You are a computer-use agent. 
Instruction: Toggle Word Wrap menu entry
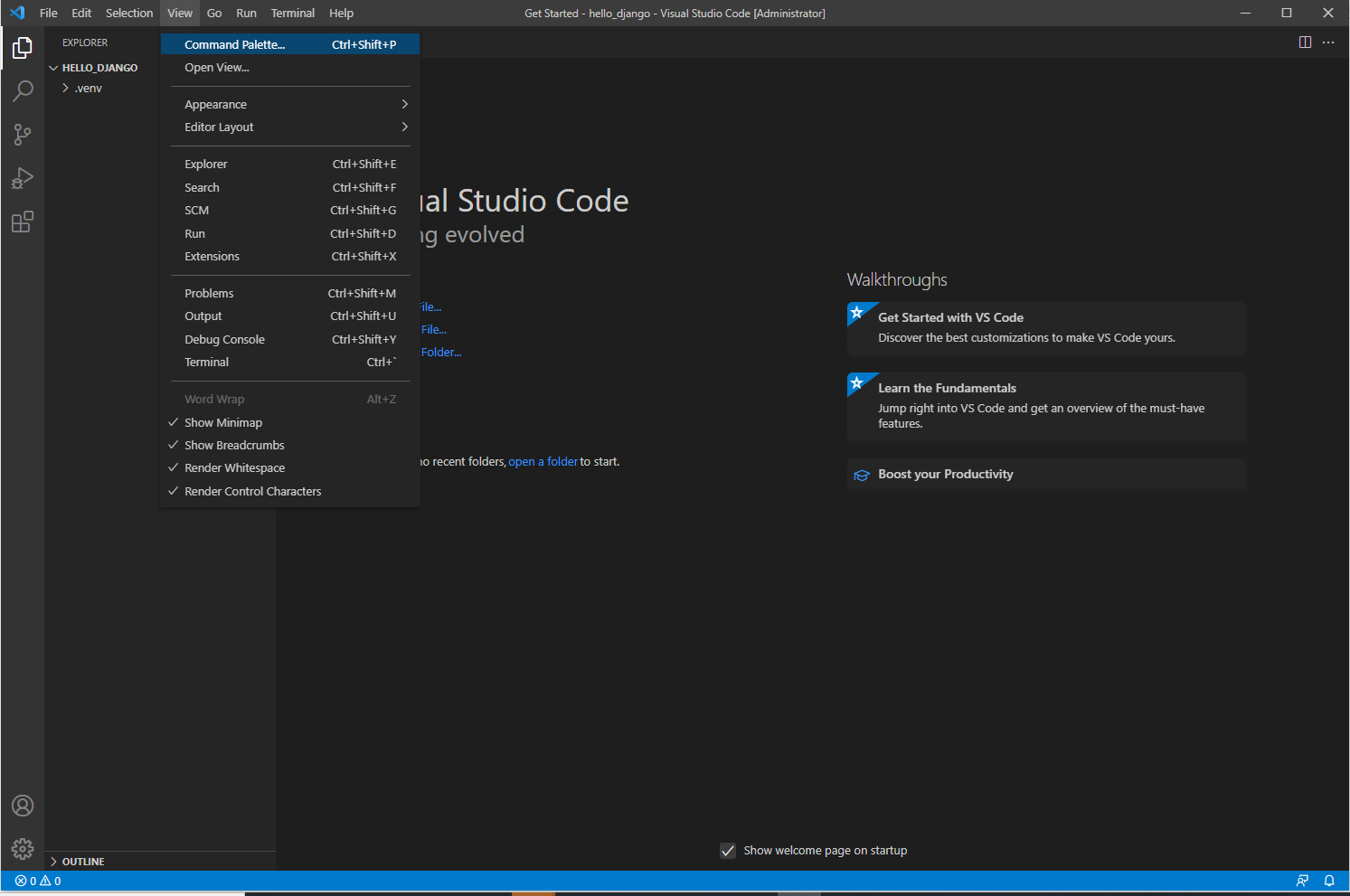[x=290, y=399]
